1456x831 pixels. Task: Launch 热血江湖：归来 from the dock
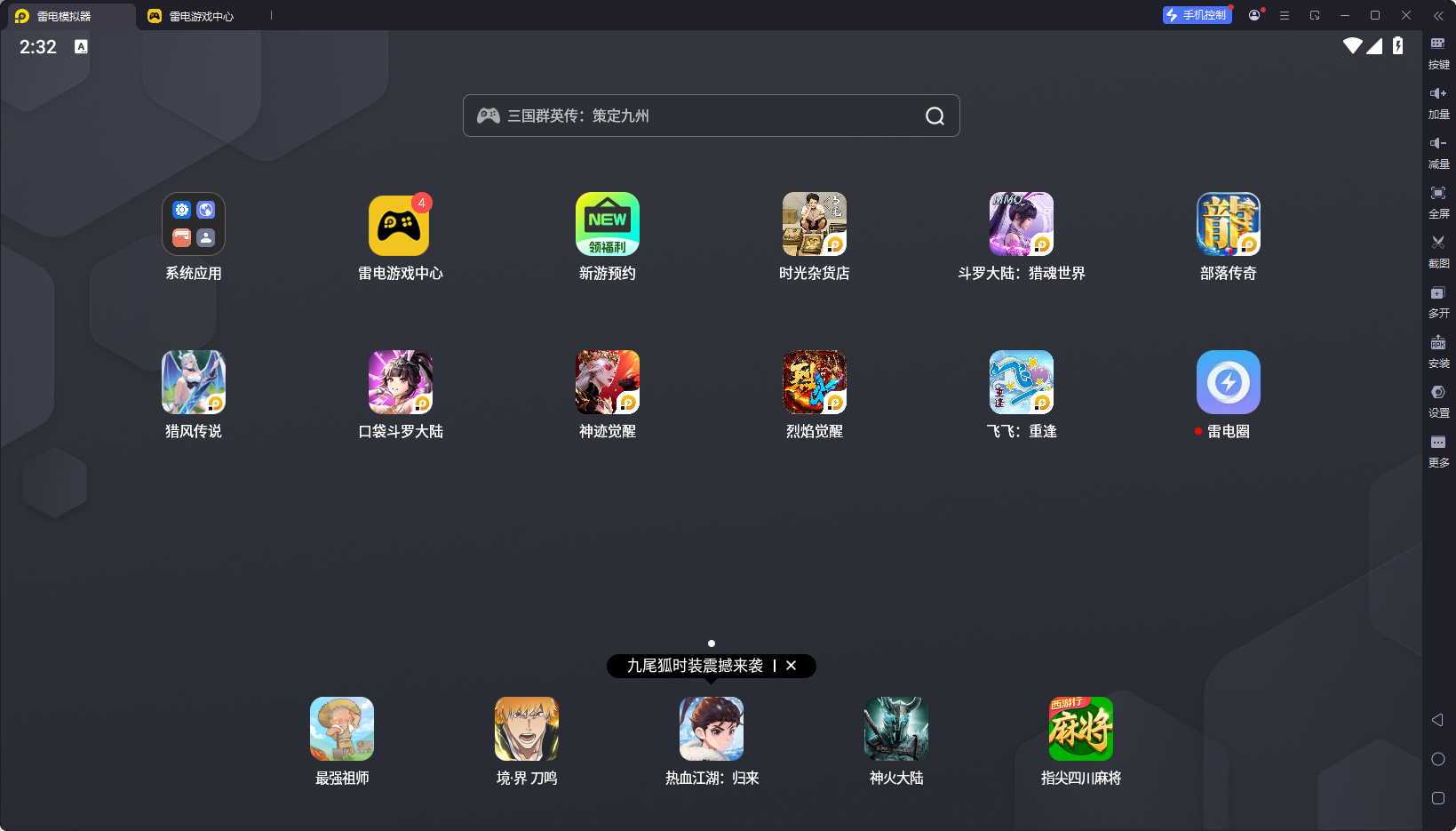[712, 729]
